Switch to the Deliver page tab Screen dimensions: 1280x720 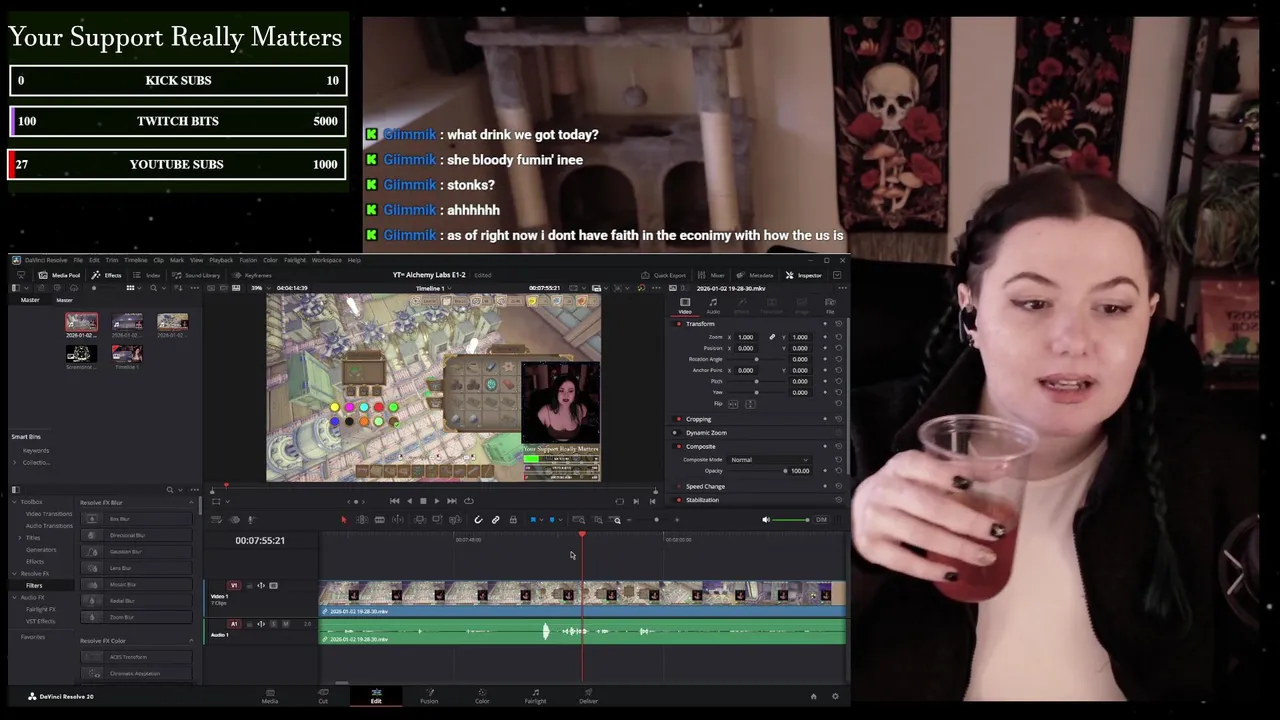point(588,696)
